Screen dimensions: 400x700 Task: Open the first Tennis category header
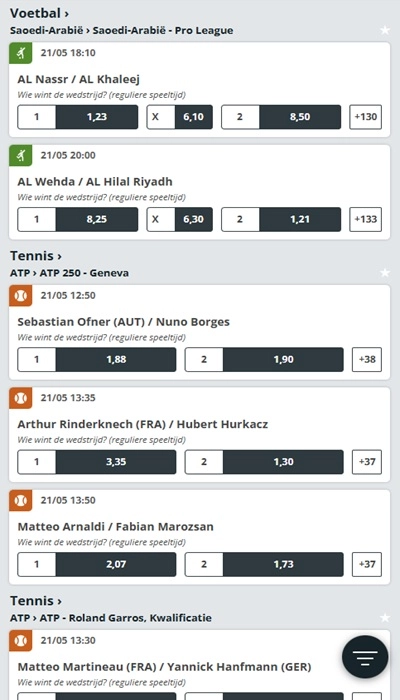pos(36,256)
